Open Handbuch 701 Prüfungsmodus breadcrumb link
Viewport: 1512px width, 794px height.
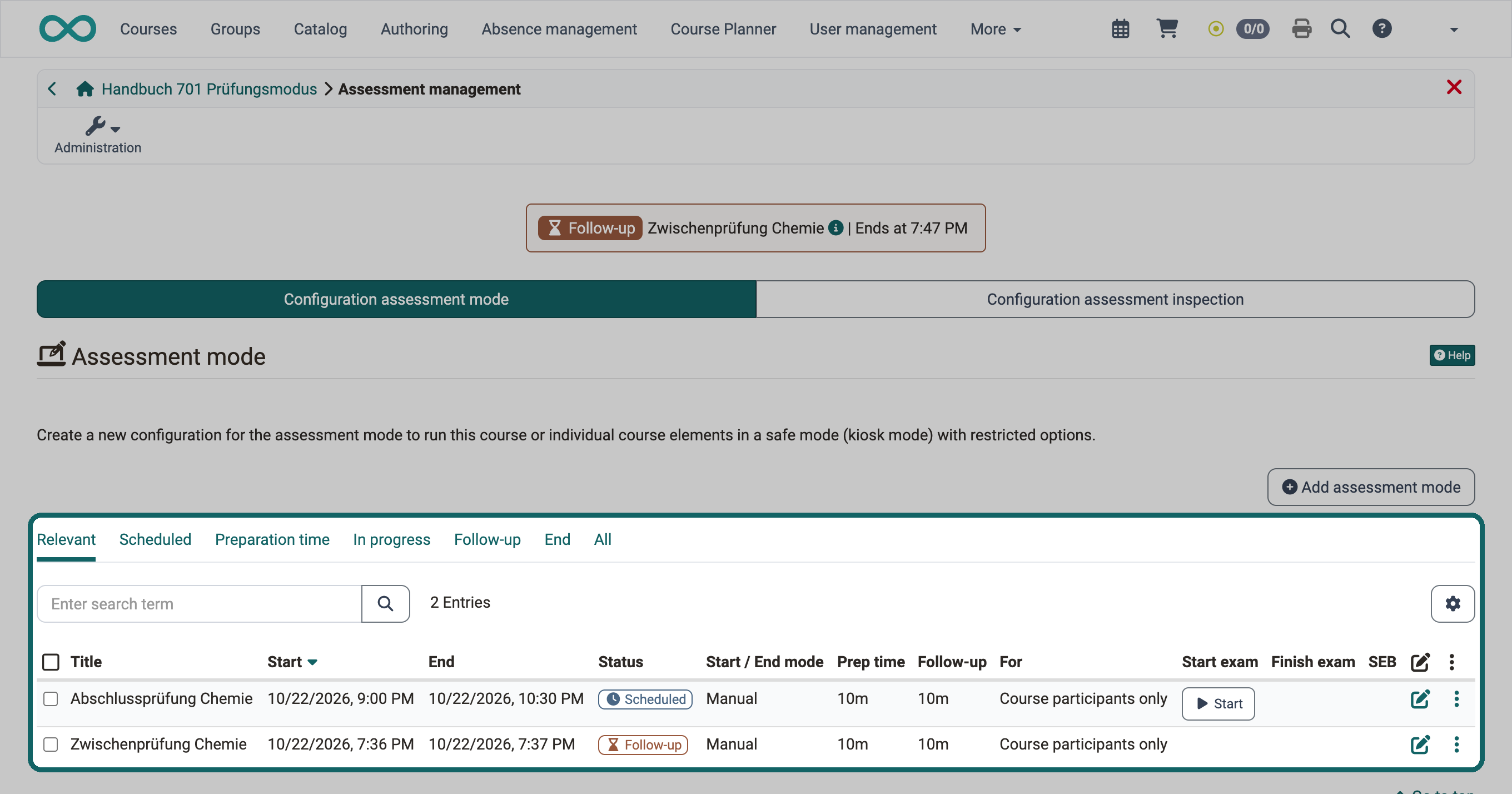(209, 88)
